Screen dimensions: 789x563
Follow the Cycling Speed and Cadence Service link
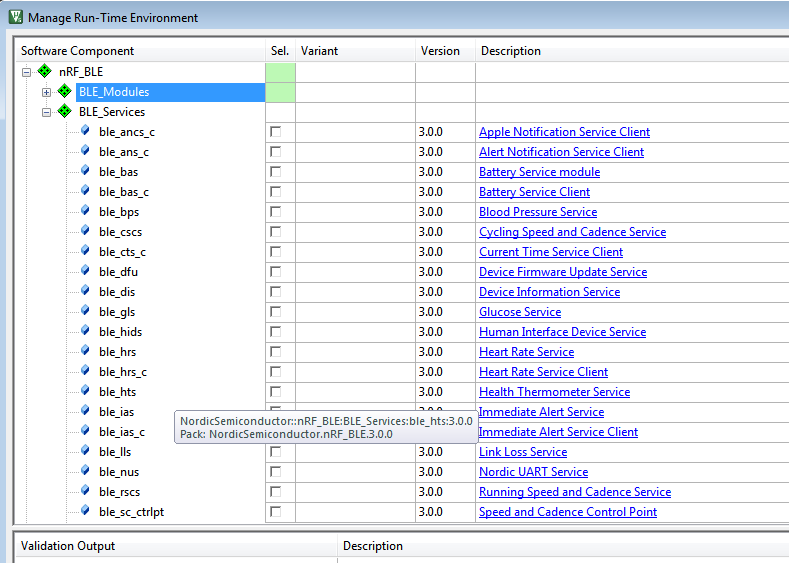coord(572,232)
